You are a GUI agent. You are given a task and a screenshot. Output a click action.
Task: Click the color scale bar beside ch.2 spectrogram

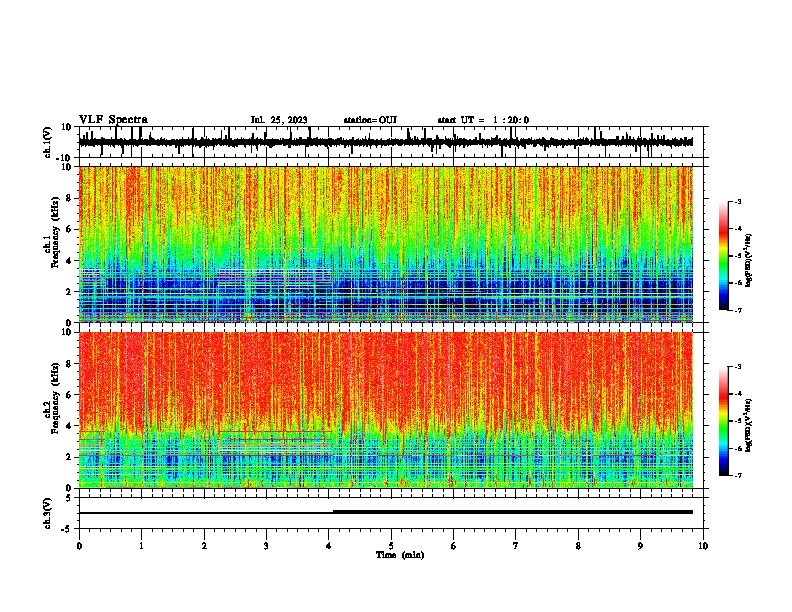point(723,421)
